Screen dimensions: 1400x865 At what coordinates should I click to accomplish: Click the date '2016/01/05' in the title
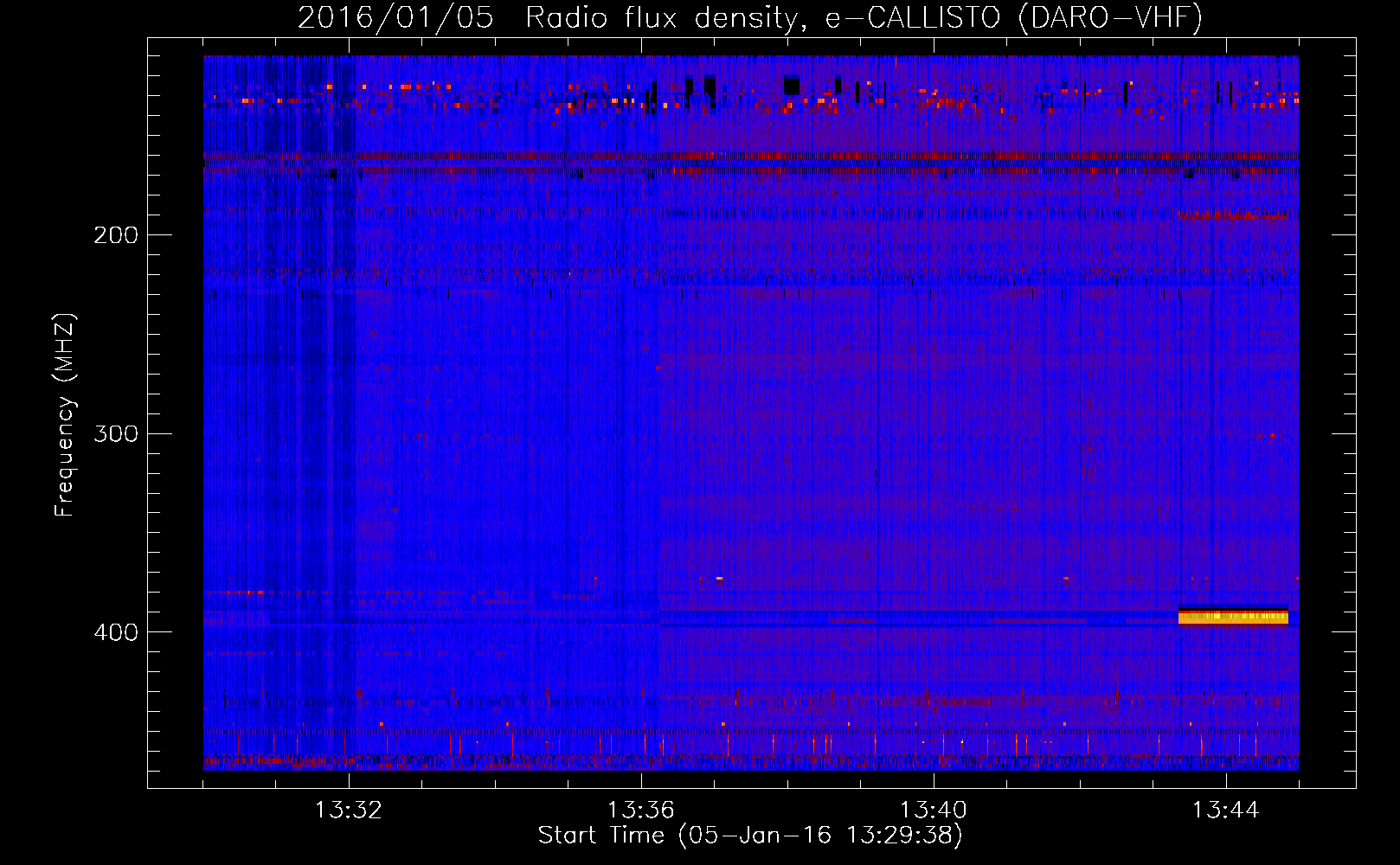(395, 18)
